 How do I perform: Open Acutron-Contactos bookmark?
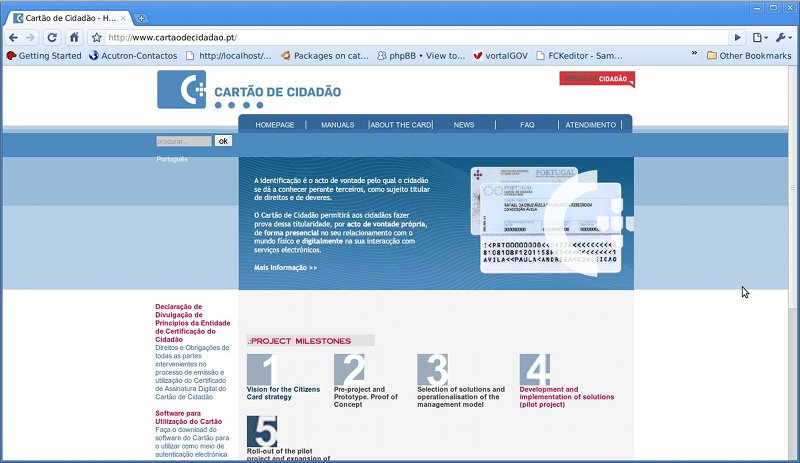click(x=133, y=56)
